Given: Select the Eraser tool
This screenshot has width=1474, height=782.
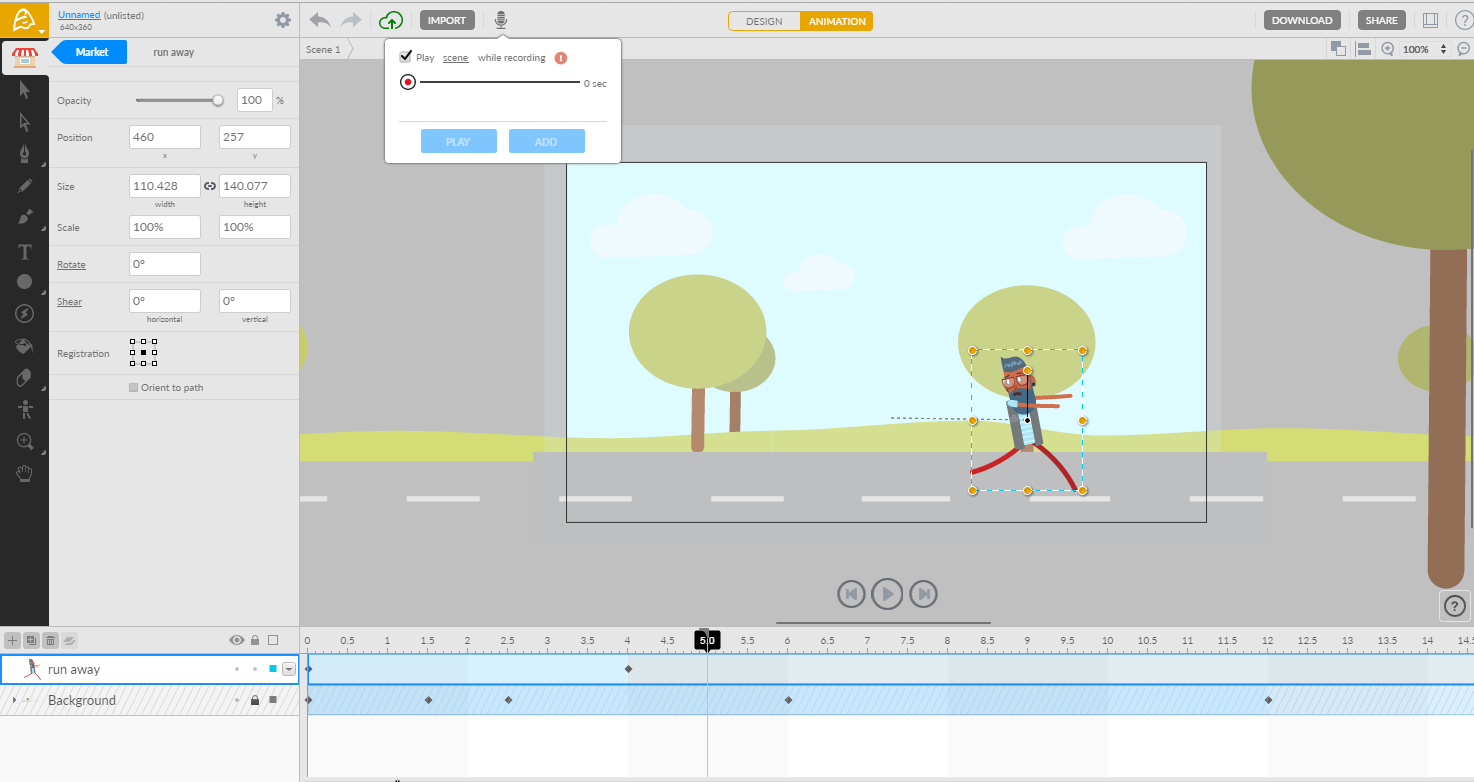Looking at the screenshot, I should tap(25, 378).
